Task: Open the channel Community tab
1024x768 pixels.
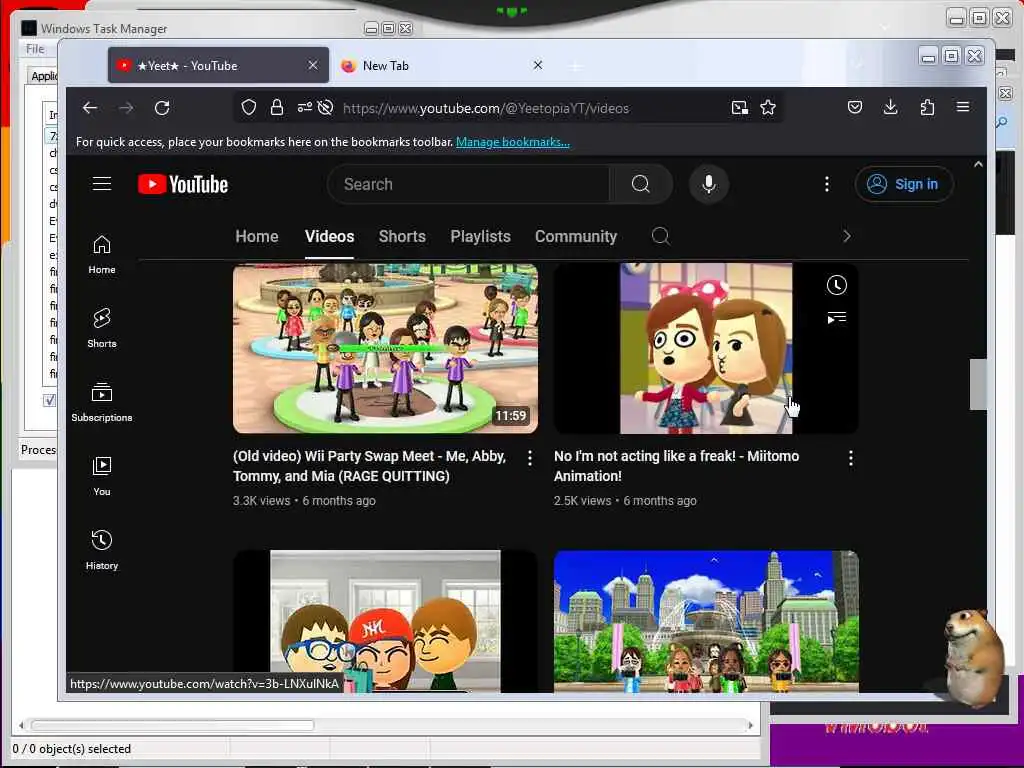Action: tap(576, 236)
